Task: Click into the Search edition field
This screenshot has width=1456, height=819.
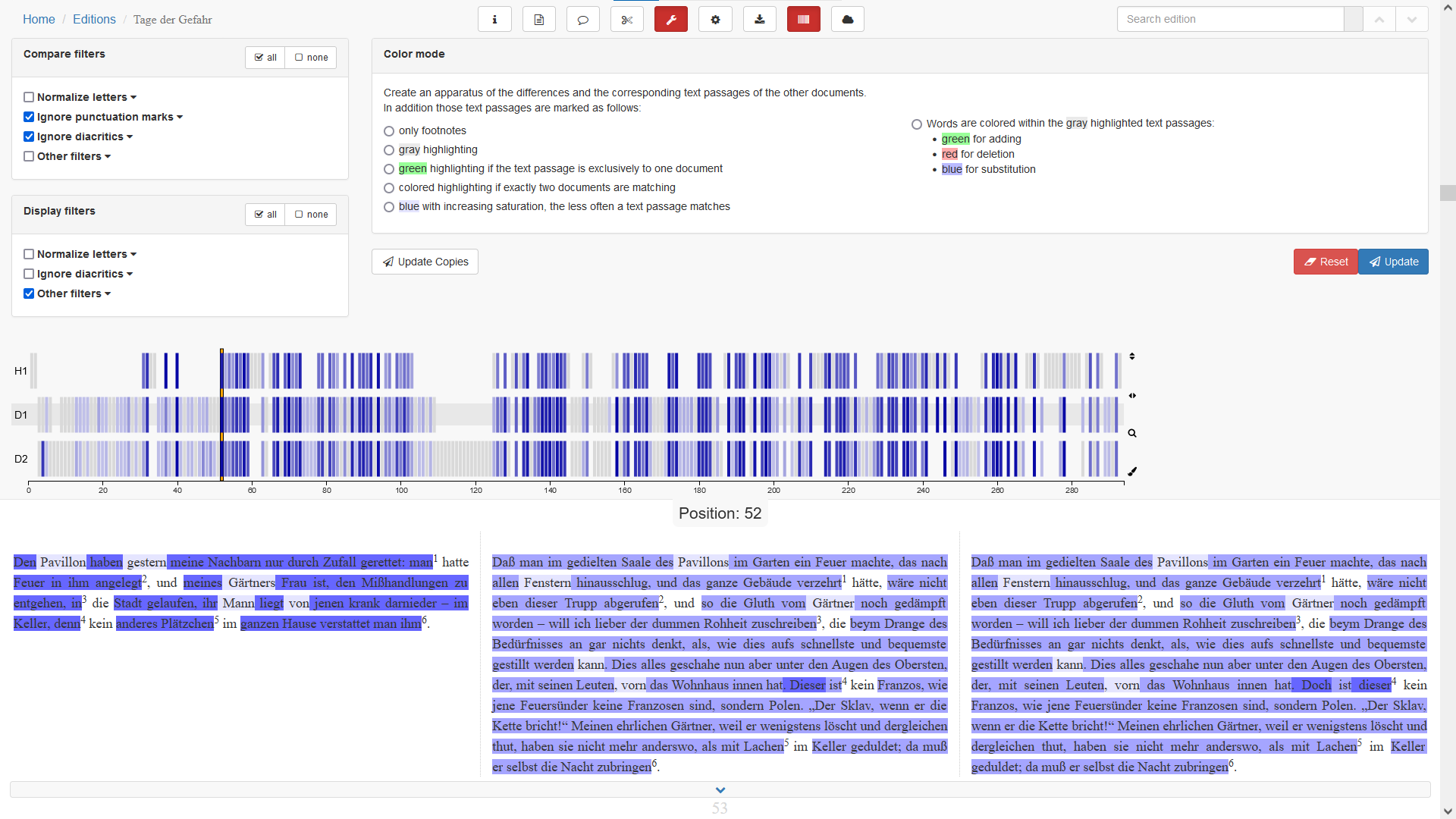Action: coord(1229,20)
